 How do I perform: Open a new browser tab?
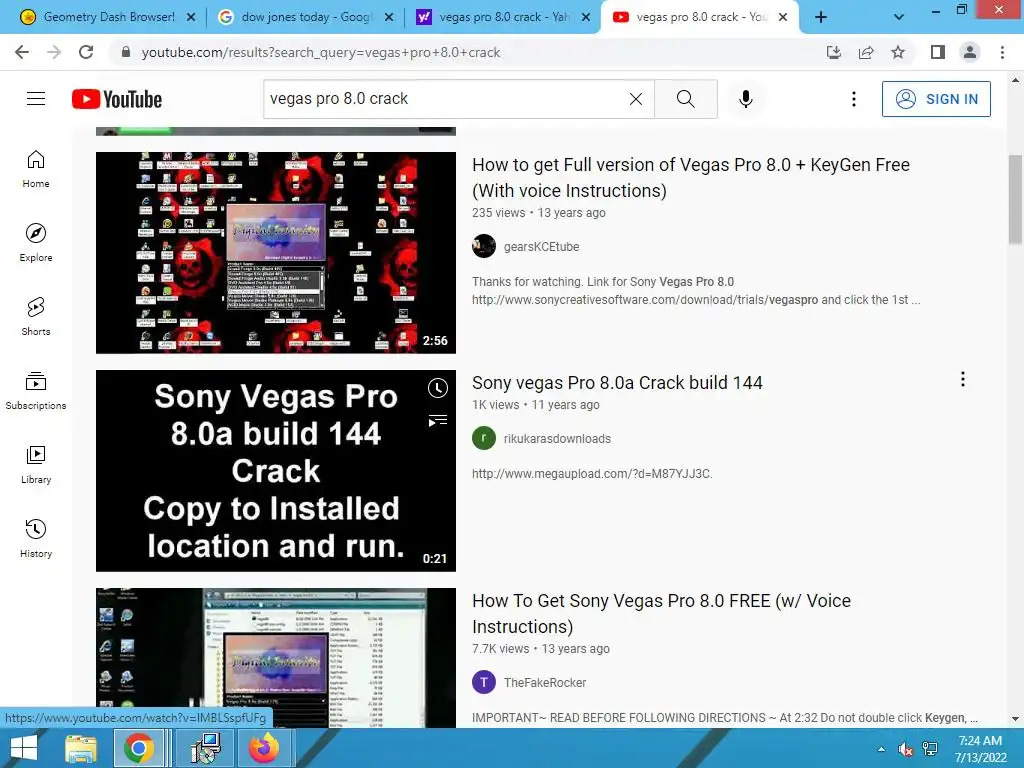click(821, 17)
